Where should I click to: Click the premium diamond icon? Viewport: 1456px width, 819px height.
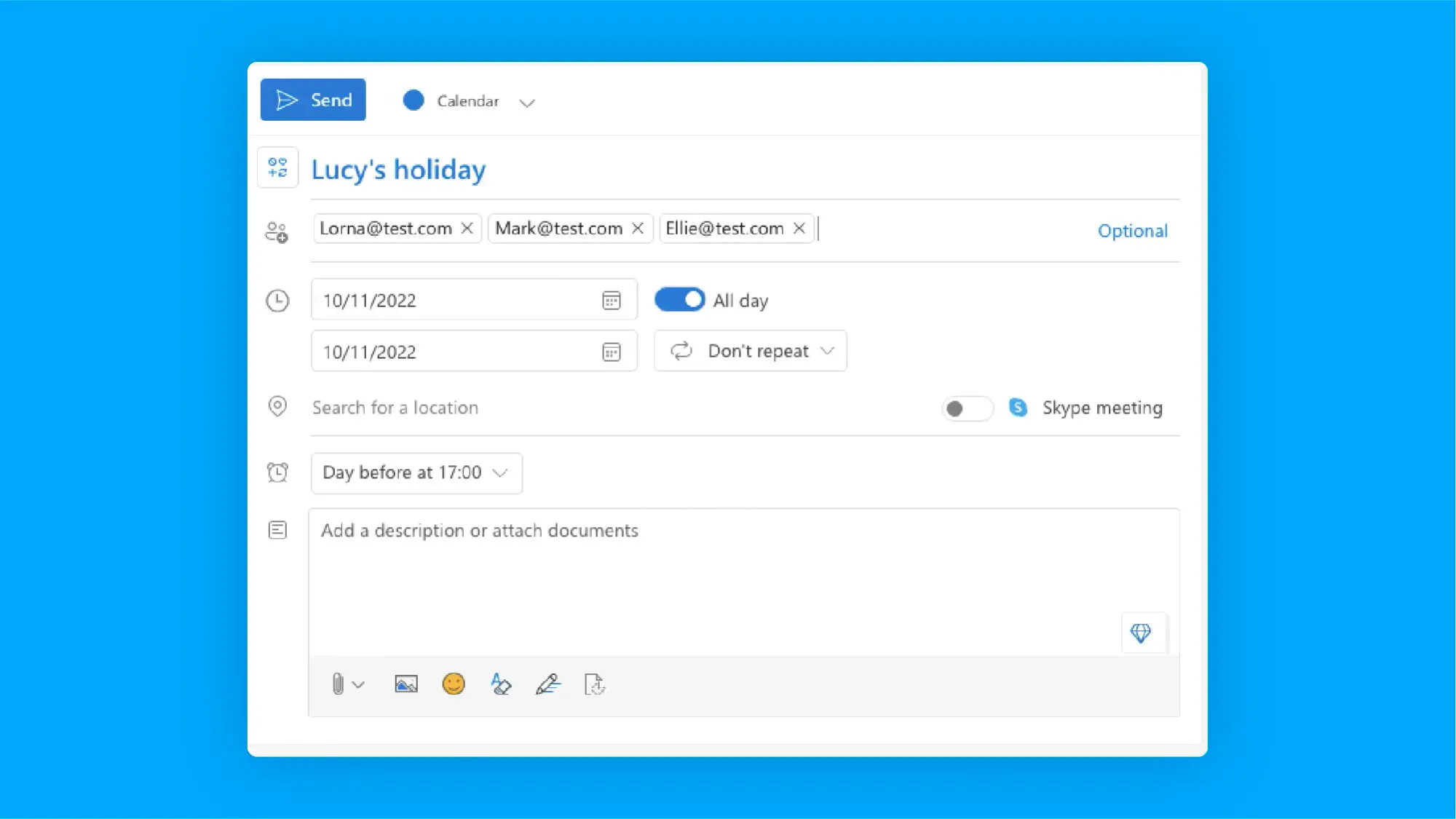1140,633
